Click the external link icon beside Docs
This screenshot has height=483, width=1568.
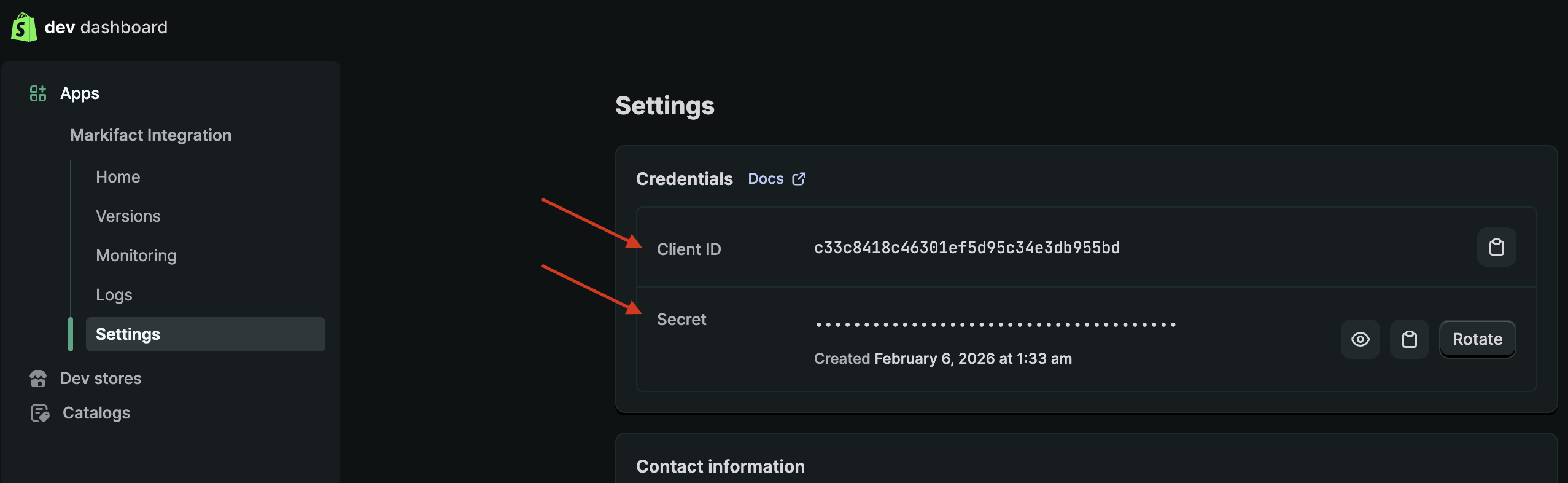click(x=798, y=178)
